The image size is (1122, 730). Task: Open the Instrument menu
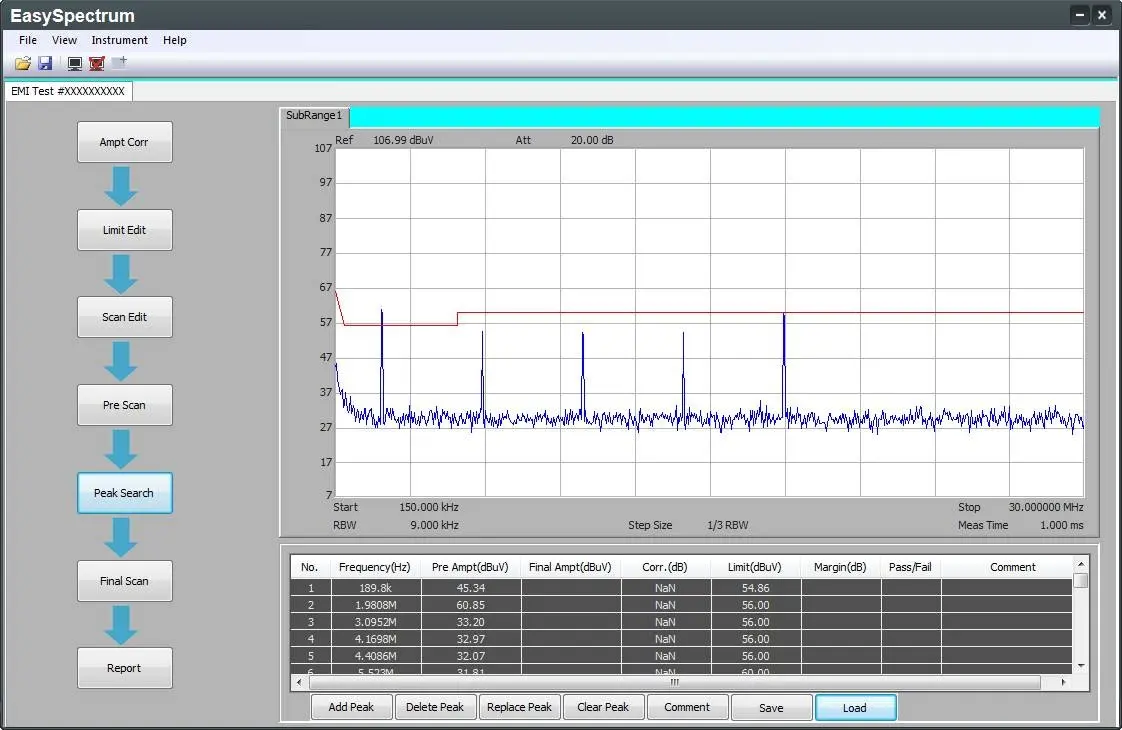pos(119,40)
